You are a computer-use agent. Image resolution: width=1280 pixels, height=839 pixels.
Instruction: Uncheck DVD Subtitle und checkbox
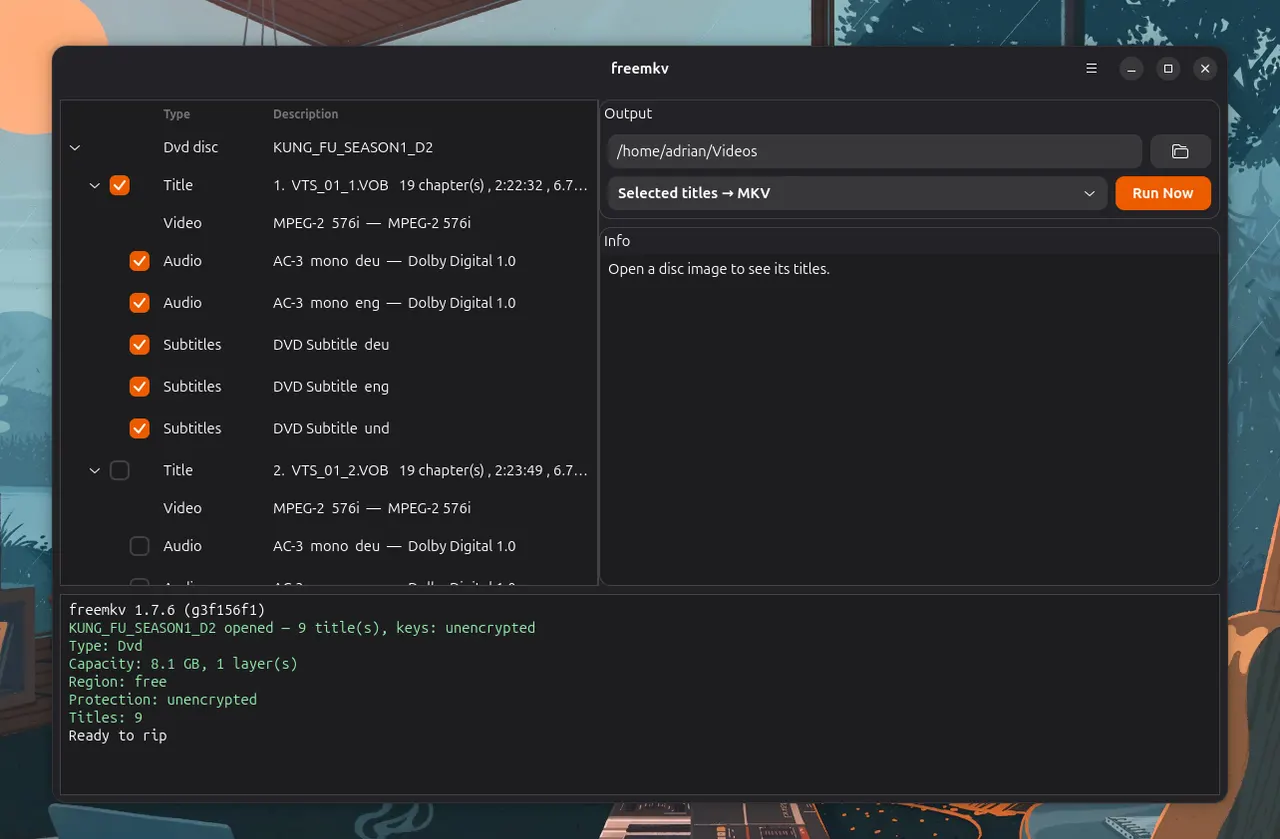140,428
